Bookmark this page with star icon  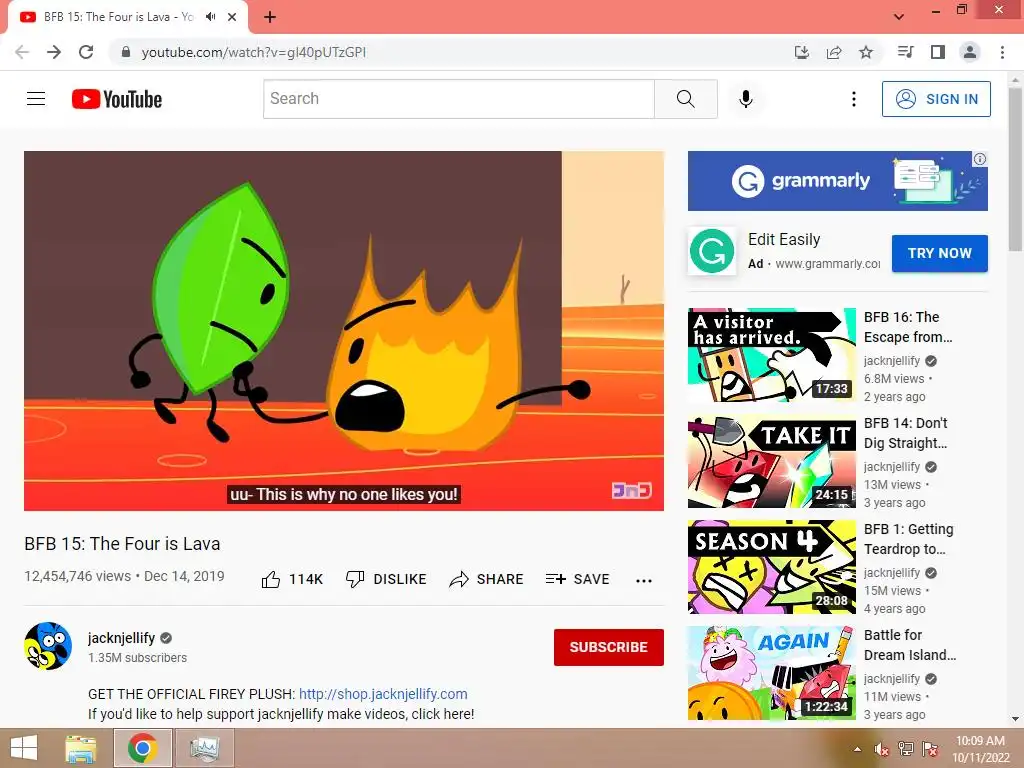866,52
